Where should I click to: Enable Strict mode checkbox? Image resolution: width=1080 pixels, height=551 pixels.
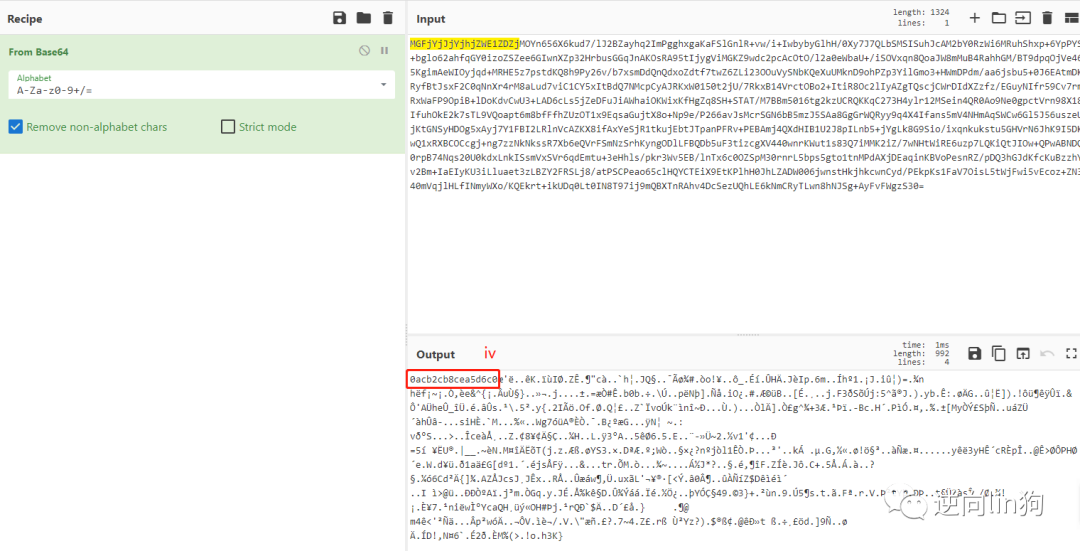coord(228,127)
